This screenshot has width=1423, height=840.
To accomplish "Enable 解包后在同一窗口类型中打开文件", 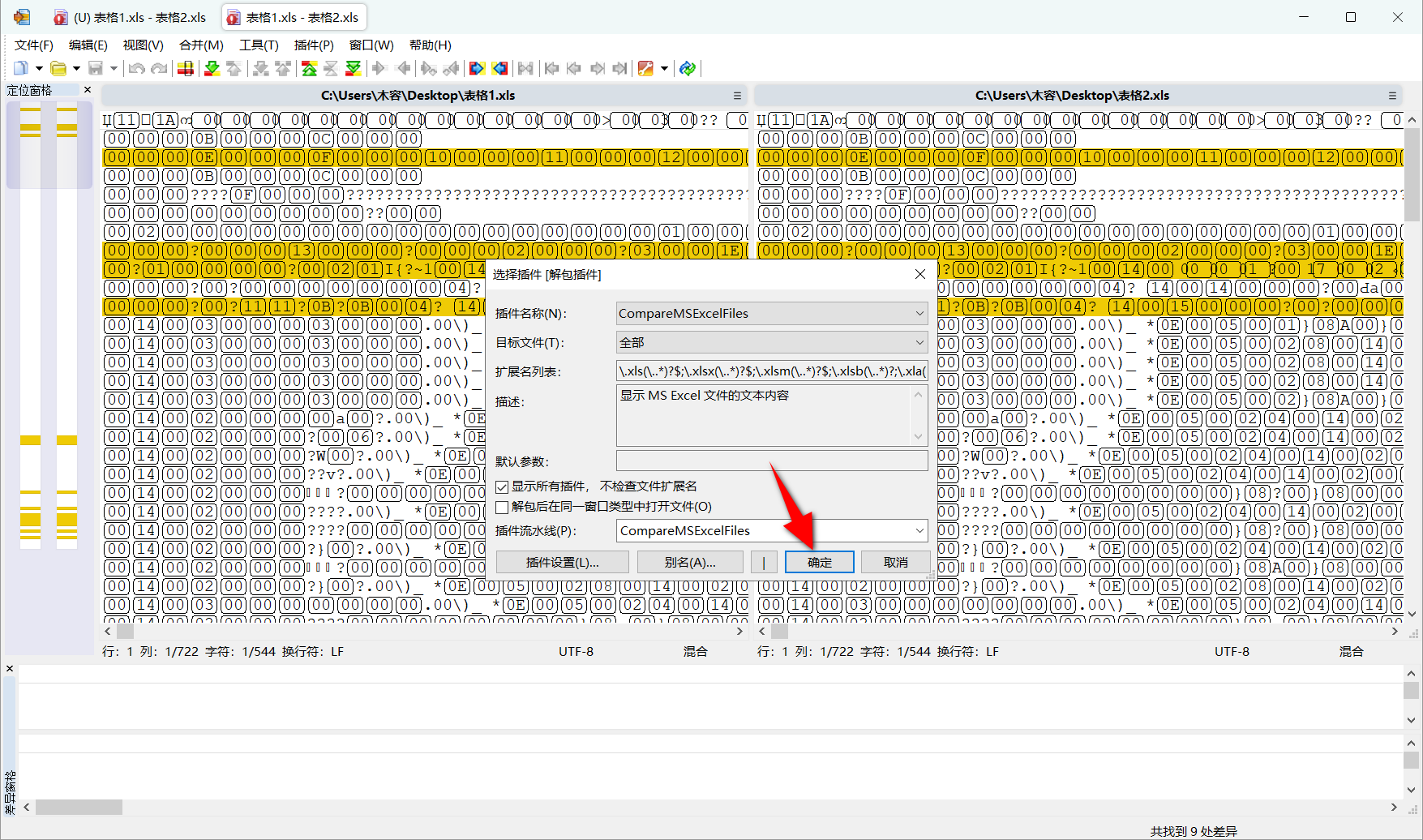I will [x=503, y=507].
